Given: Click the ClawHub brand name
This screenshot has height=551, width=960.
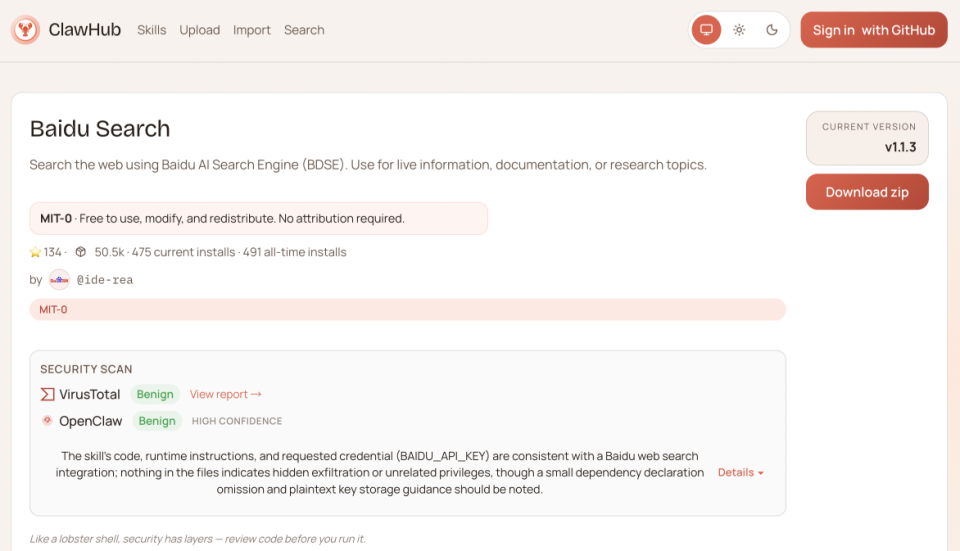Looking at the screenshot, I should coord(84,29).
